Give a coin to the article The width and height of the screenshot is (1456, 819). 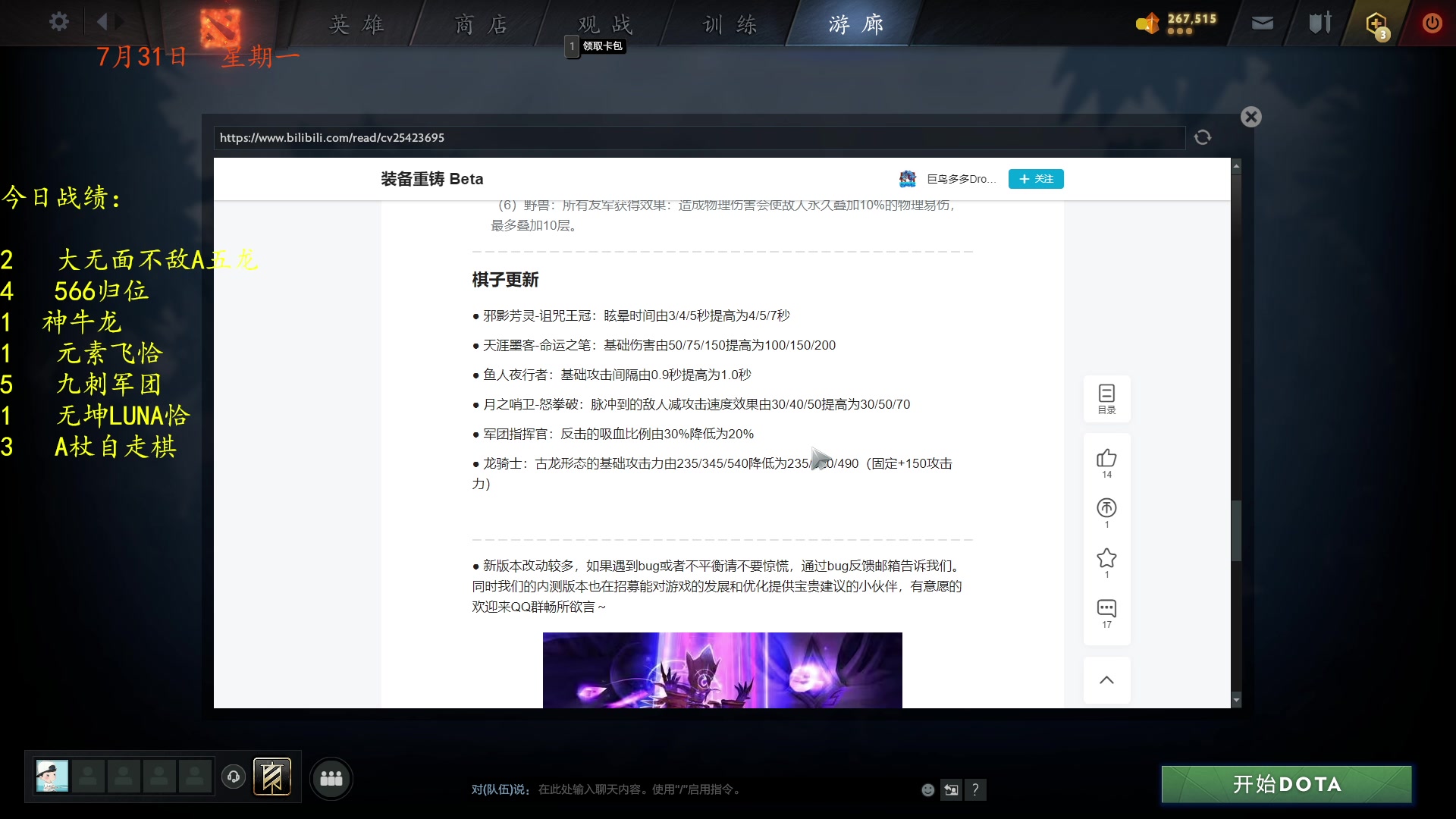(1106, 508)
